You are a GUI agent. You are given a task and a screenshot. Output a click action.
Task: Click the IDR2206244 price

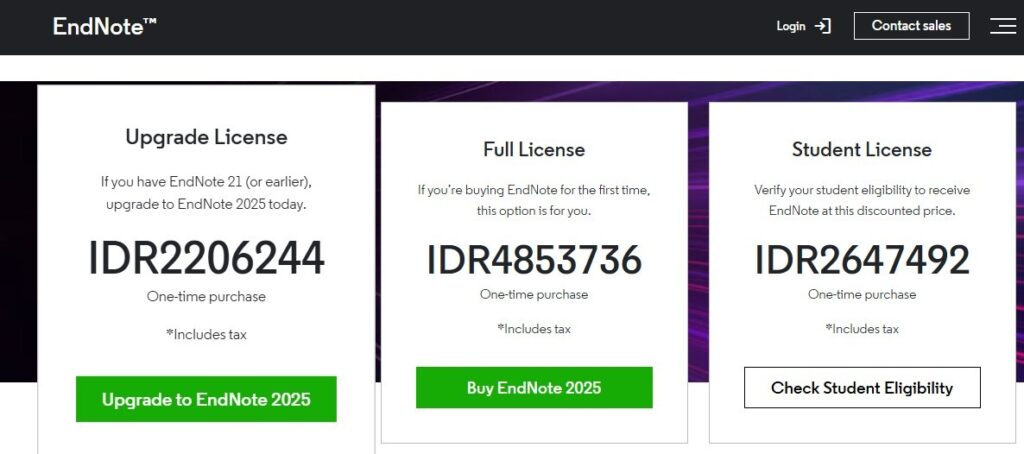(206, 258)
